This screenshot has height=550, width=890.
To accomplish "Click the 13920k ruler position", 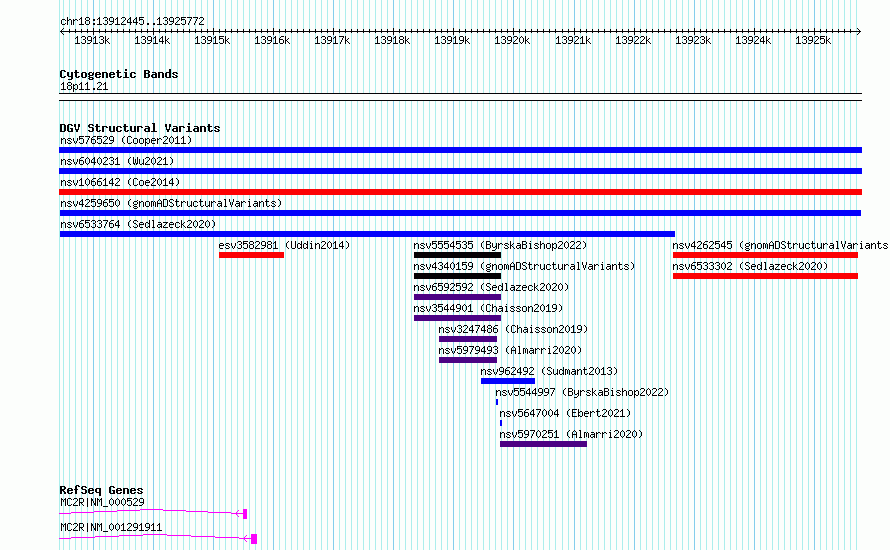I will tap(512, 40).
